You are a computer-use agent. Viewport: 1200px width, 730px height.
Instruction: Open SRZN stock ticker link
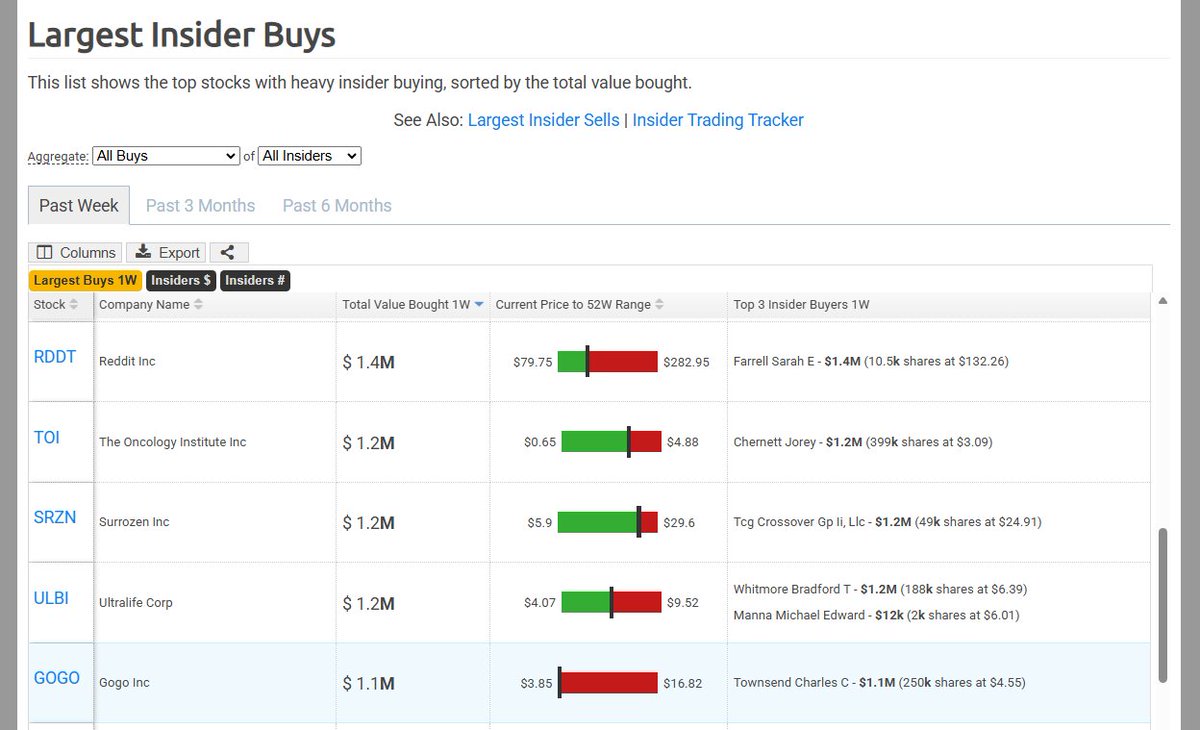[x=55, y=517]
